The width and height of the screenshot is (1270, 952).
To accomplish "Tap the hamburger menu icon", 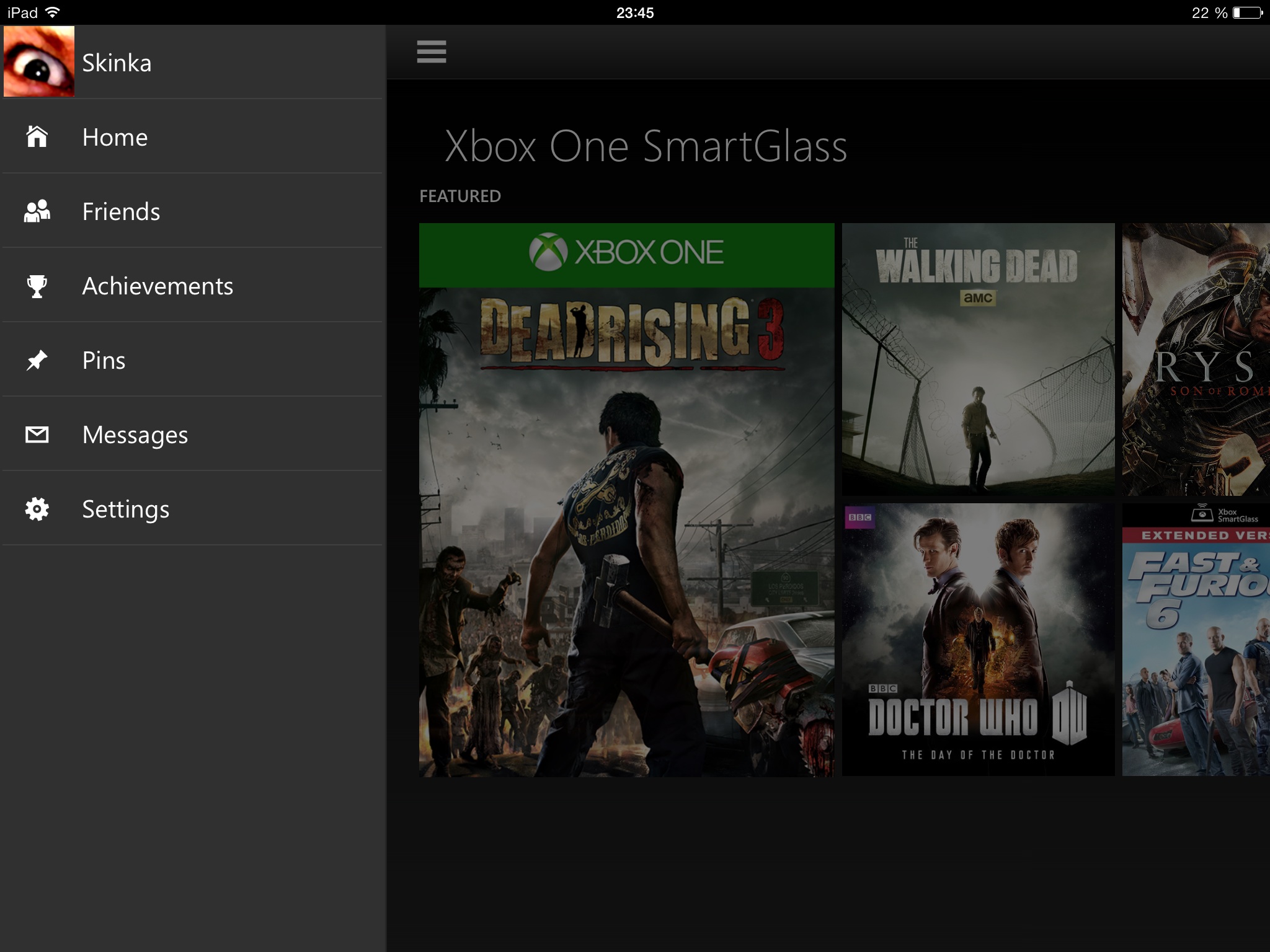I will click(432, 51).
